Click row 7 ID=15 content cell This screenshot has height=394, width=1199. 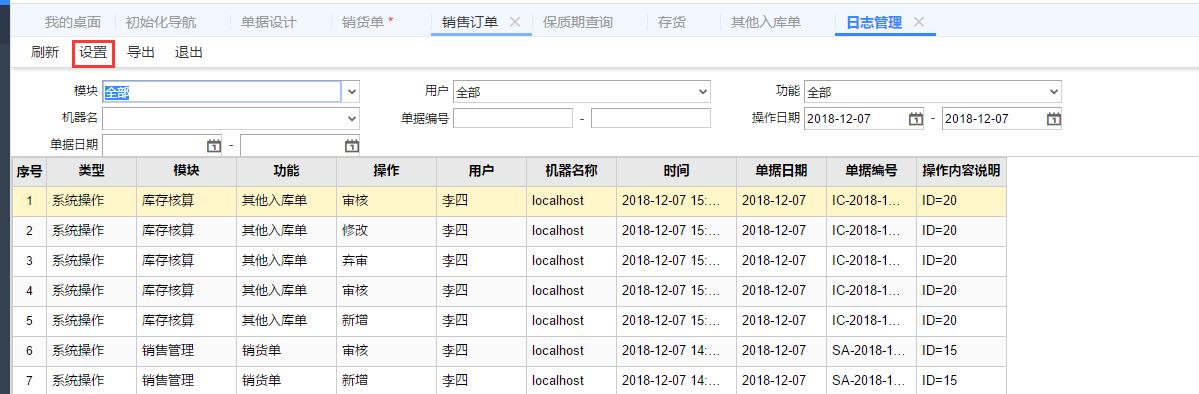tap(961, 380)
